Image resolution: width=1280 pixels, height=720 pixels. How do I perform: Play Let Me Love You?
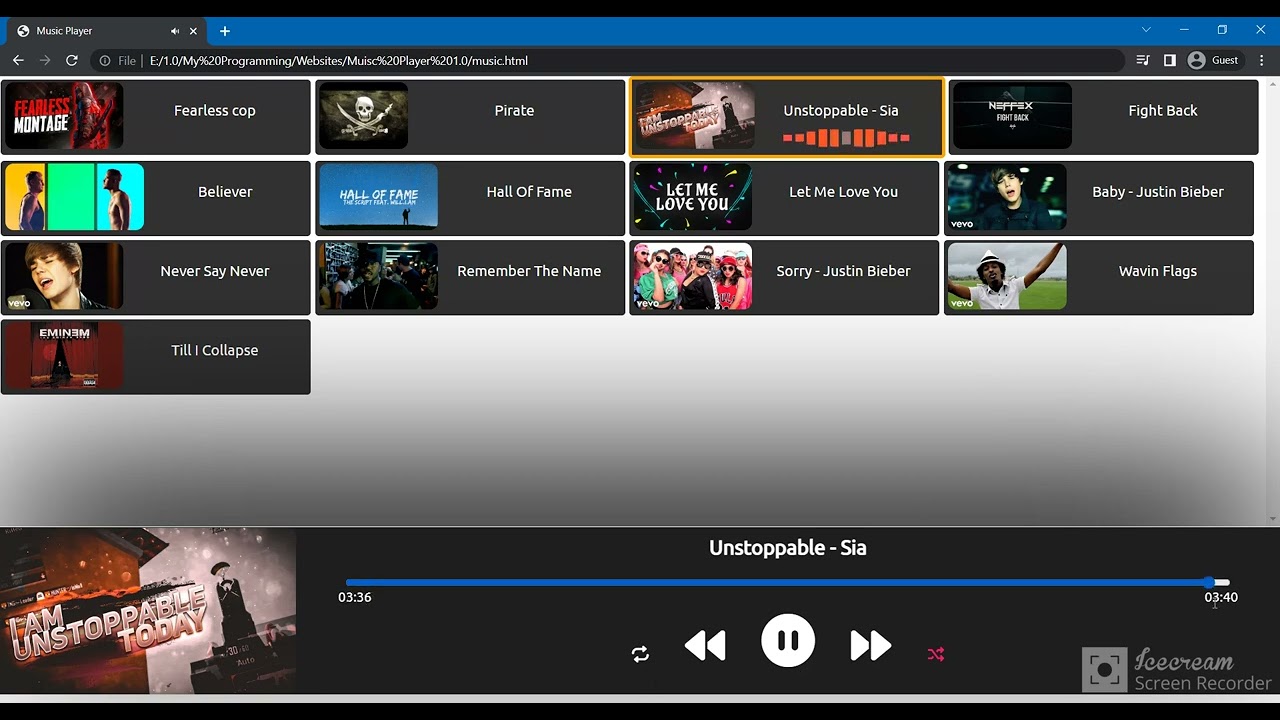click(784, 198)
